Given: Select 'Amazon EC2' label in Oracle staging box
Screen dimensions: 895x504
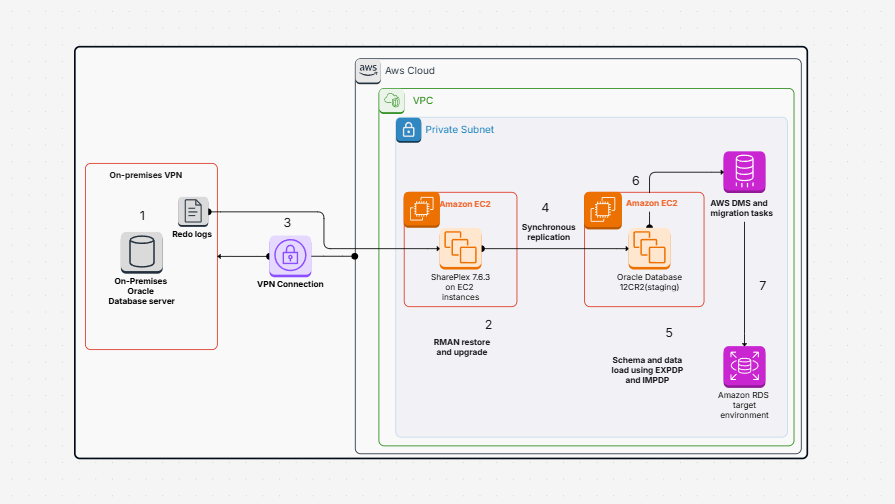Looking at the screenshot, I should pos(652,203).
